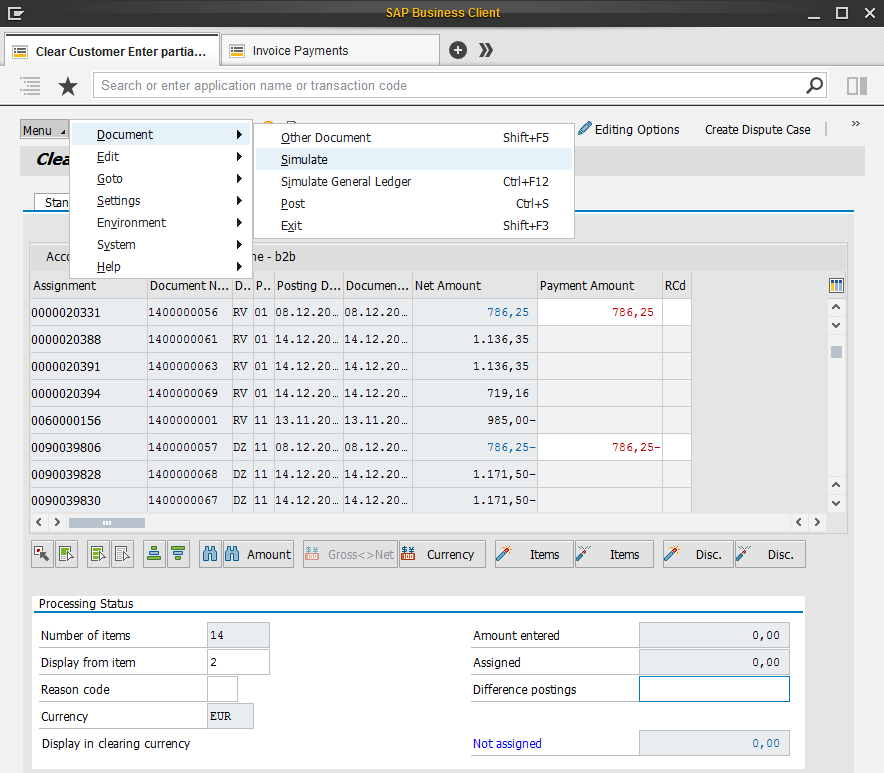Click the Not assigned link label

click(x=507, y=744)
